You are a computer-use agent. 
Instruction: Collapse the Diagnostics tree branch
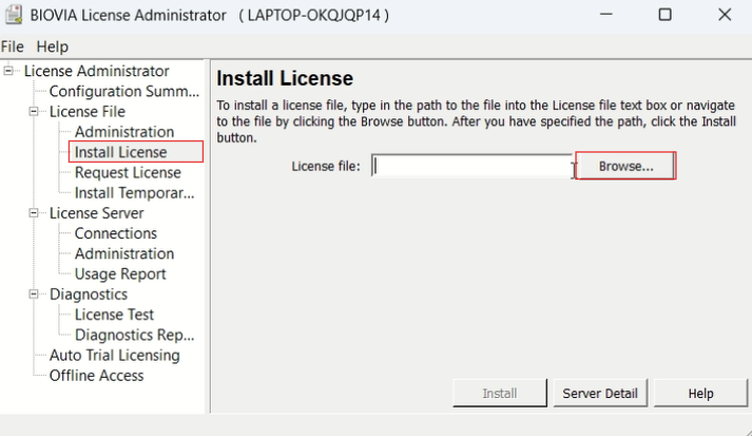pyautogui.click(x=34, y=294)
